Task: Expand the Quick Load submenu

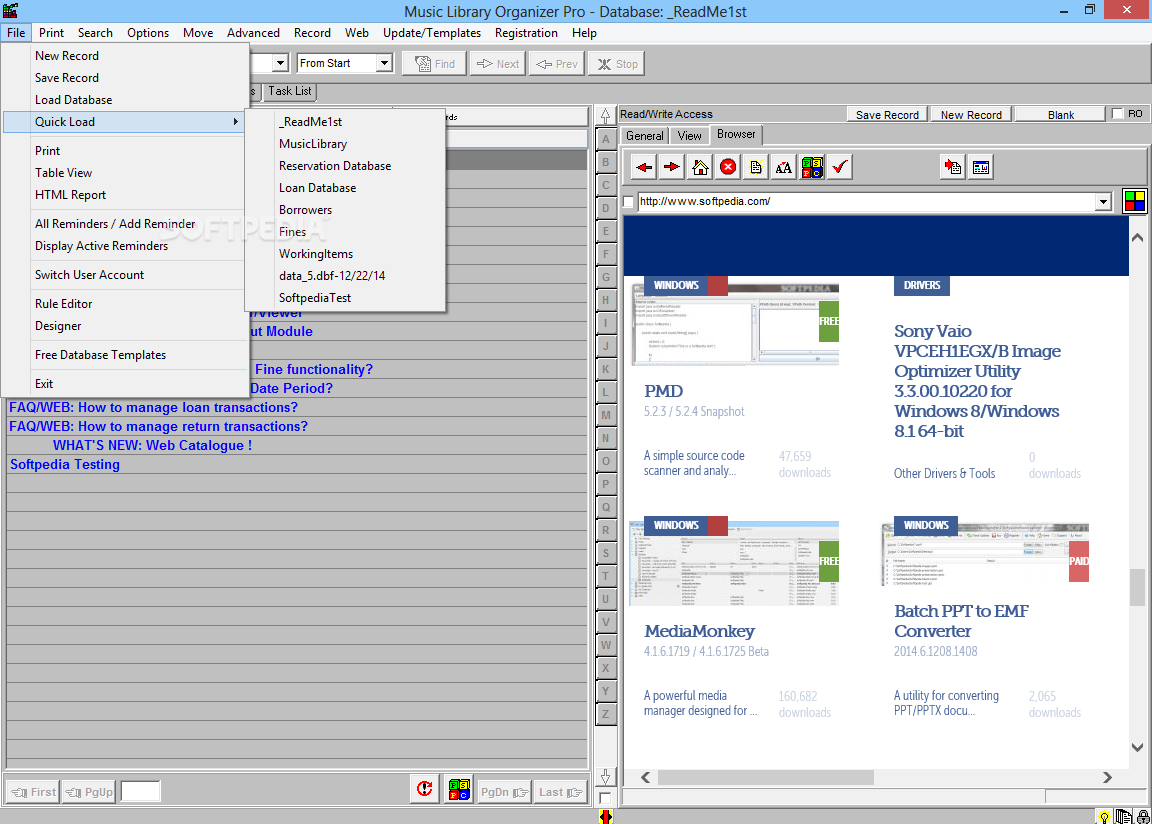Action: pyautogui.click(x=124, y=122)
